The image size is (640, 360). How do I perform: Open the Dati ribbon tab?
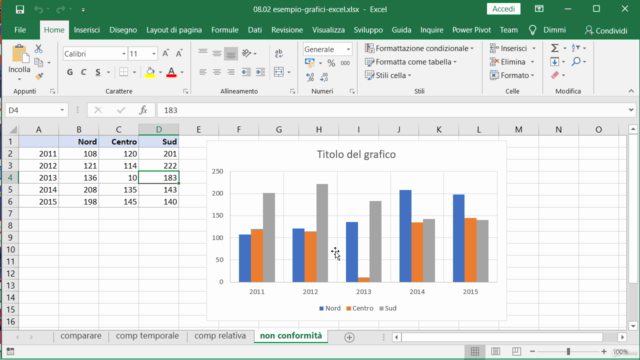(255, 30)
